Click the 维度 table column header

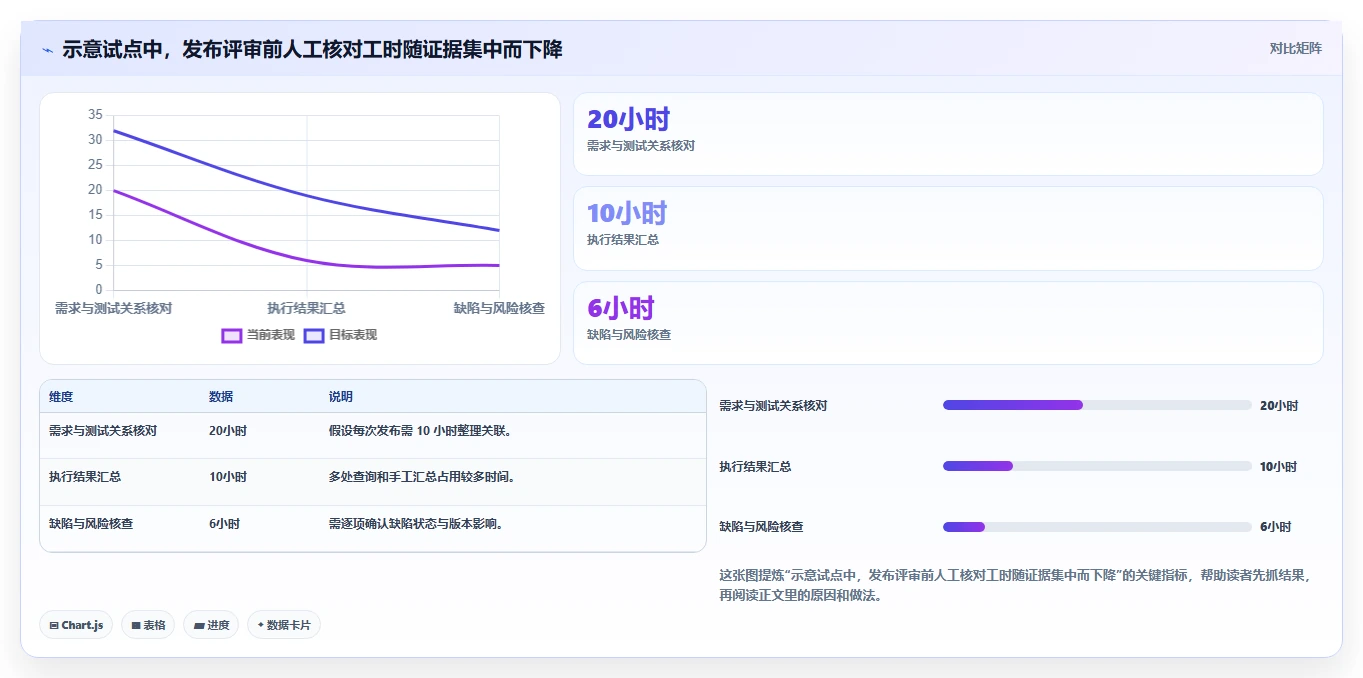click(x=61, y=397)
